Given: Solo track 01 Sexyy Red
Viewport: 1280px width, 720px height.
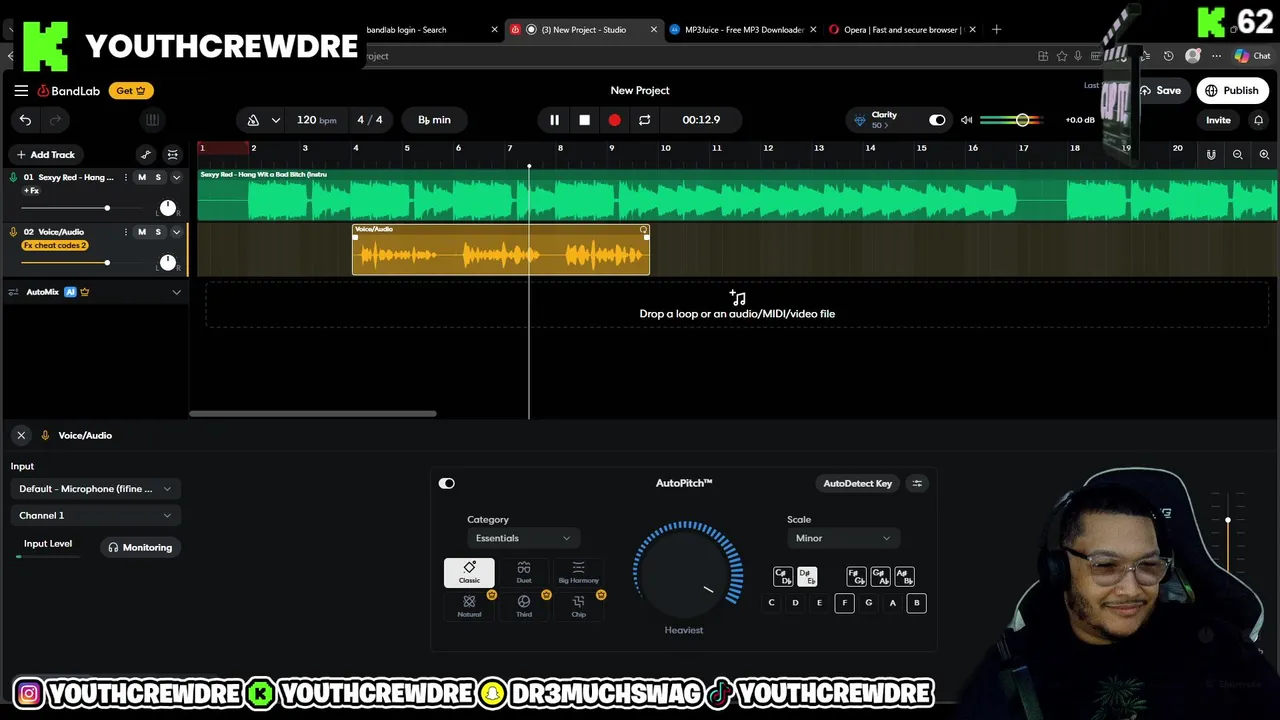Looking at the screenshot, I should [x=158, y=177].
